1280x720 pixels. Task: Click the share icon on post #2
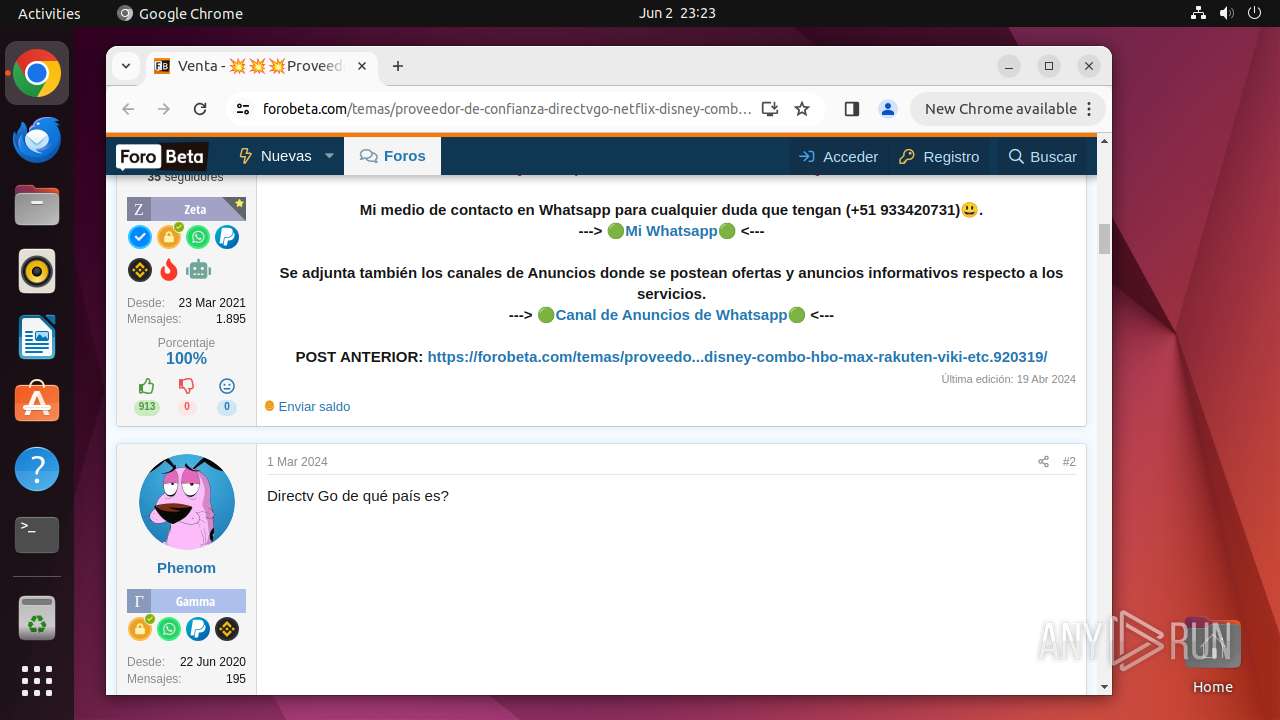point(1043,462)
